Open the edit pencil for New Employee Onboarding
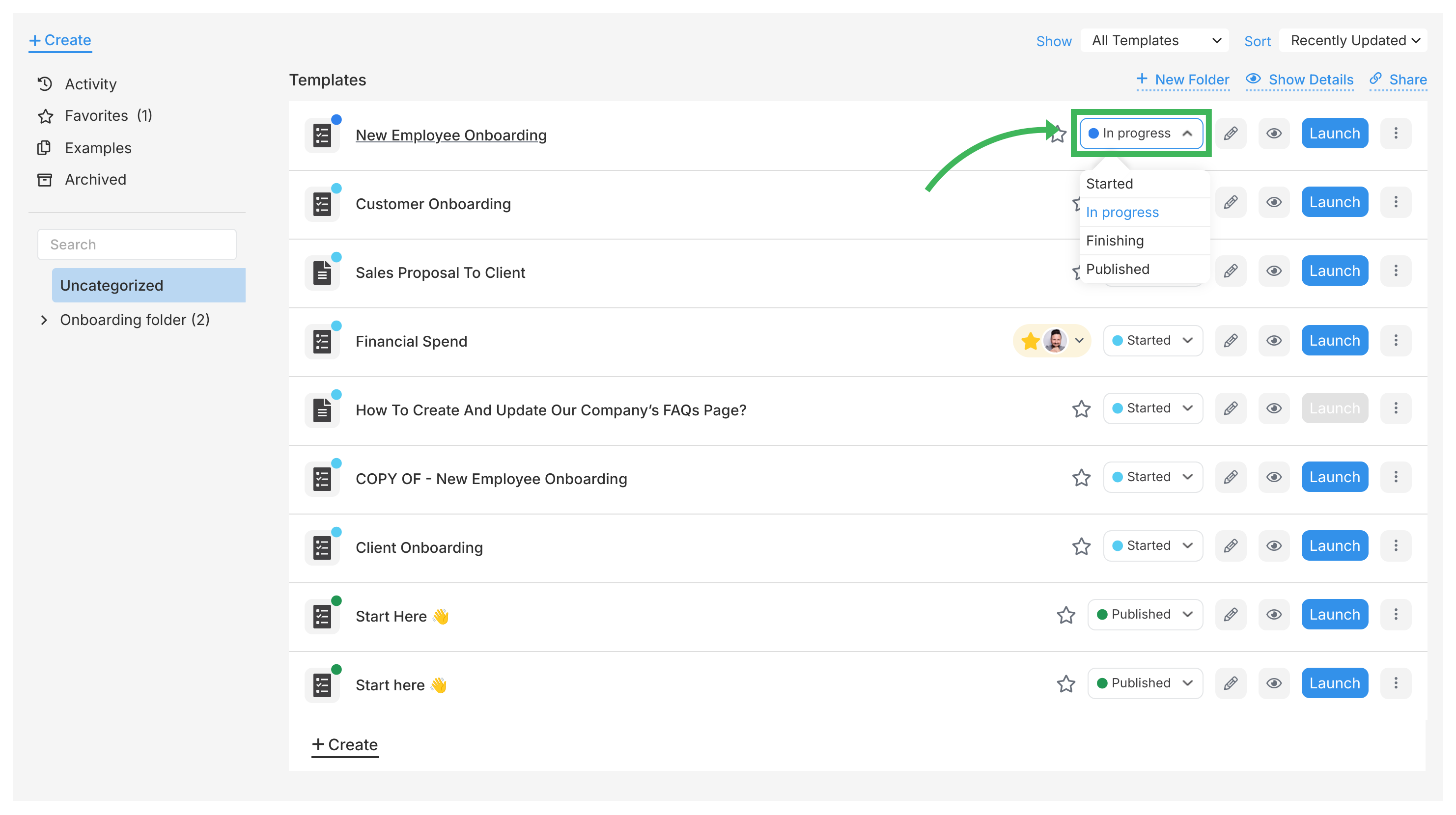The height and width of the screenshot is (815, 1456). click(x=1231, y=133)
